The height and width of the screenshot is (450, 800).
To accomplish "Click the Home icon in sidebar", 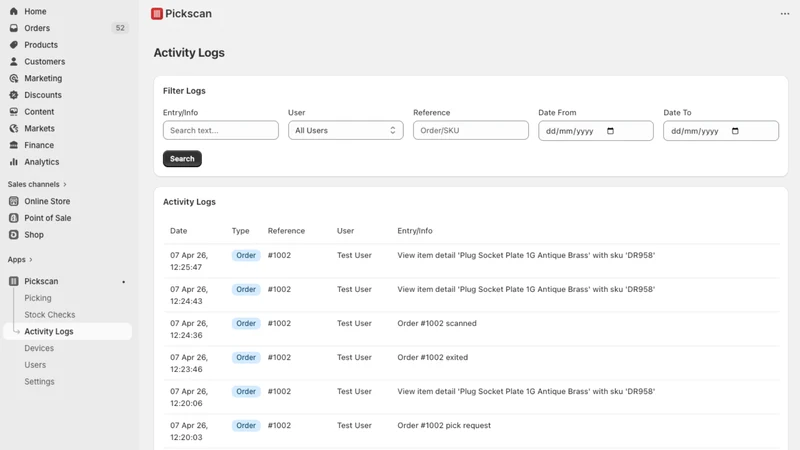I will pyautogui.click(x=14, y=11).
